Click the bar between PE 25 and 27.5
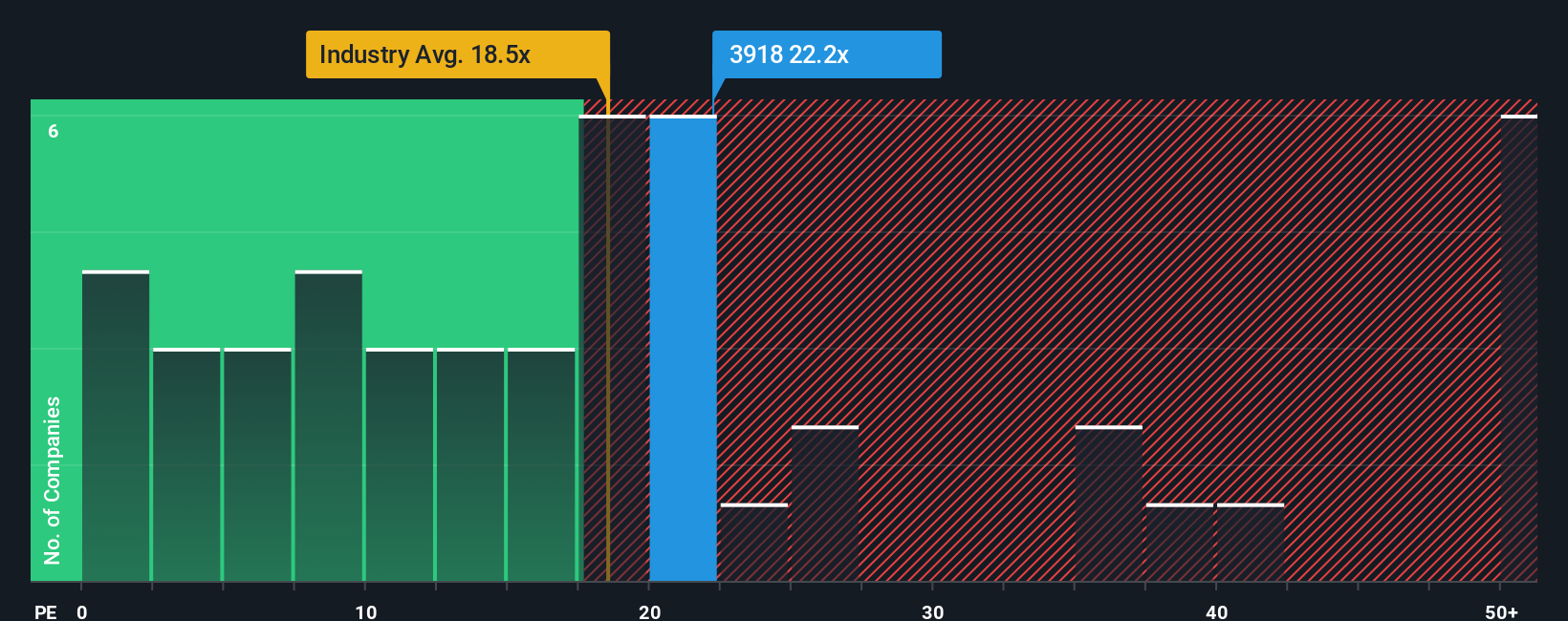 825,503
